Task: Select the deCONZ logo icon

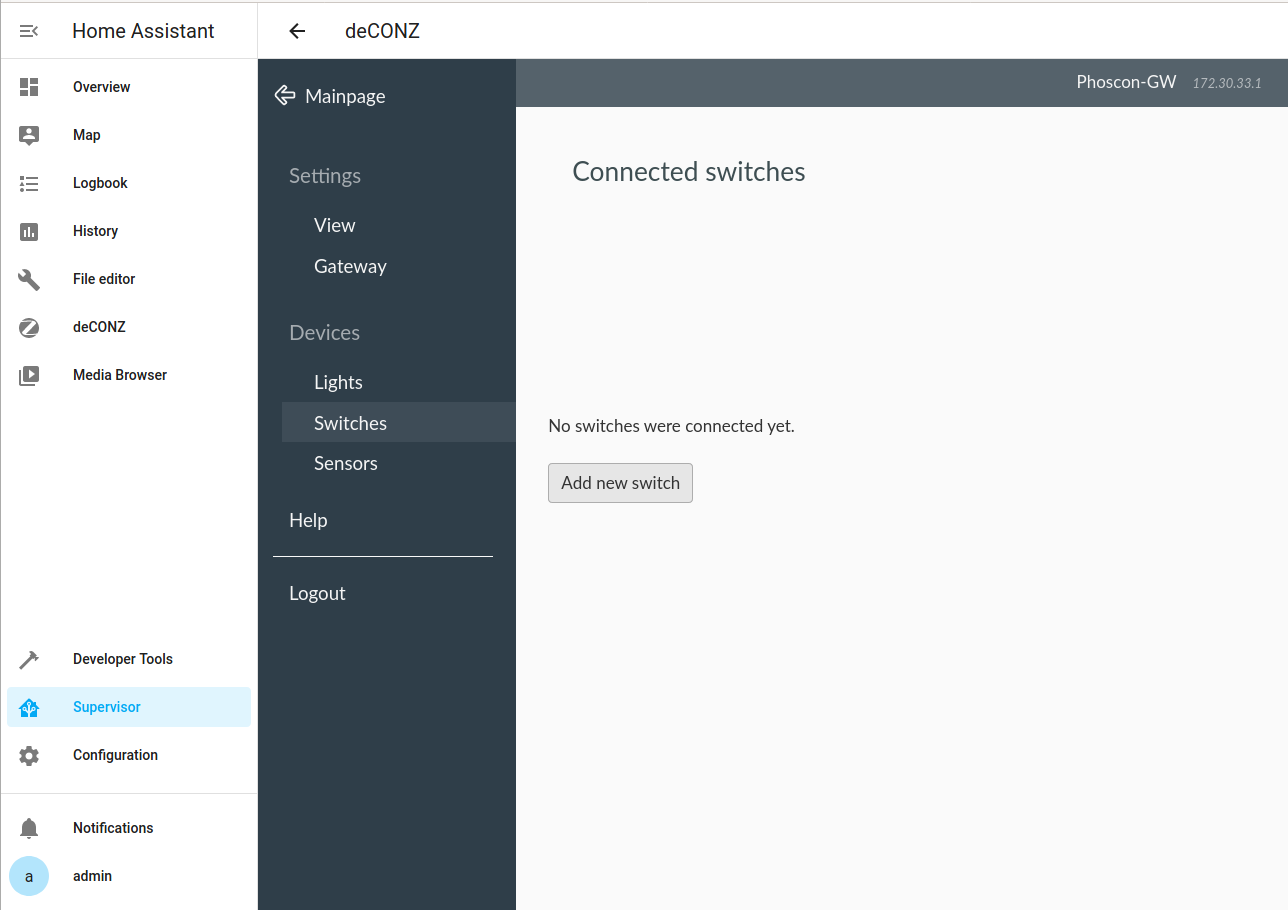Action: coord(29,327)
